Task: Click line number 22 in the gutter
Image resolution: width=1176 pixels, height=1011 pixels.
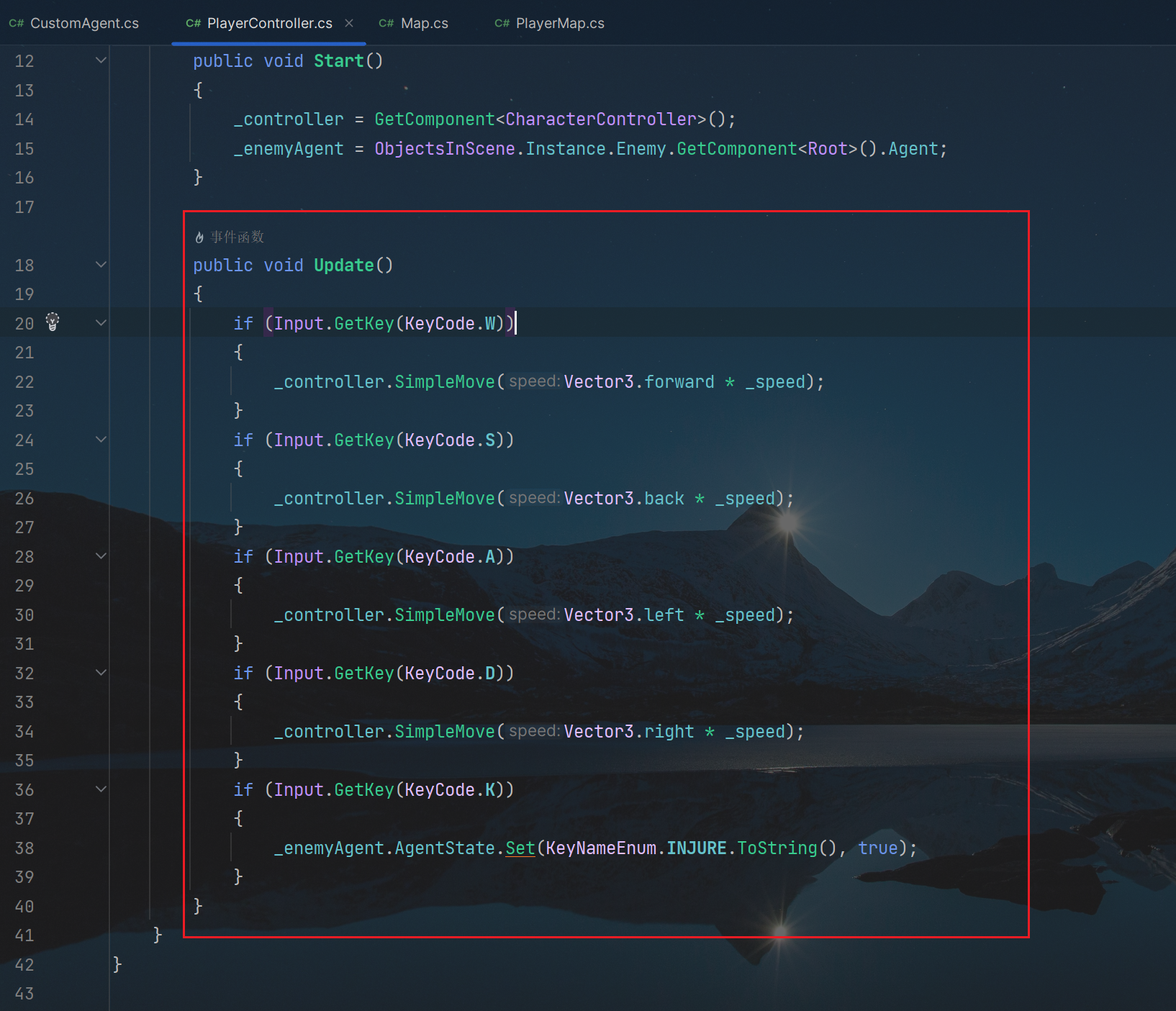Action: (24, 382)
